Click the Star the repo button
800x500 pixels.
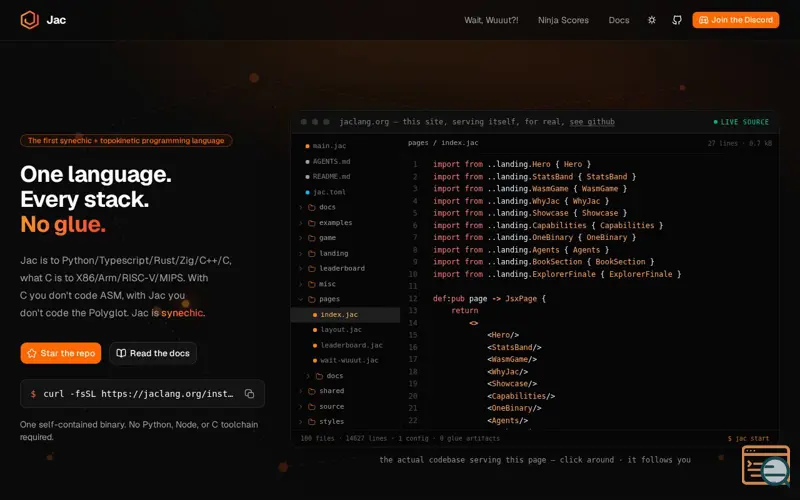(61, 353)
